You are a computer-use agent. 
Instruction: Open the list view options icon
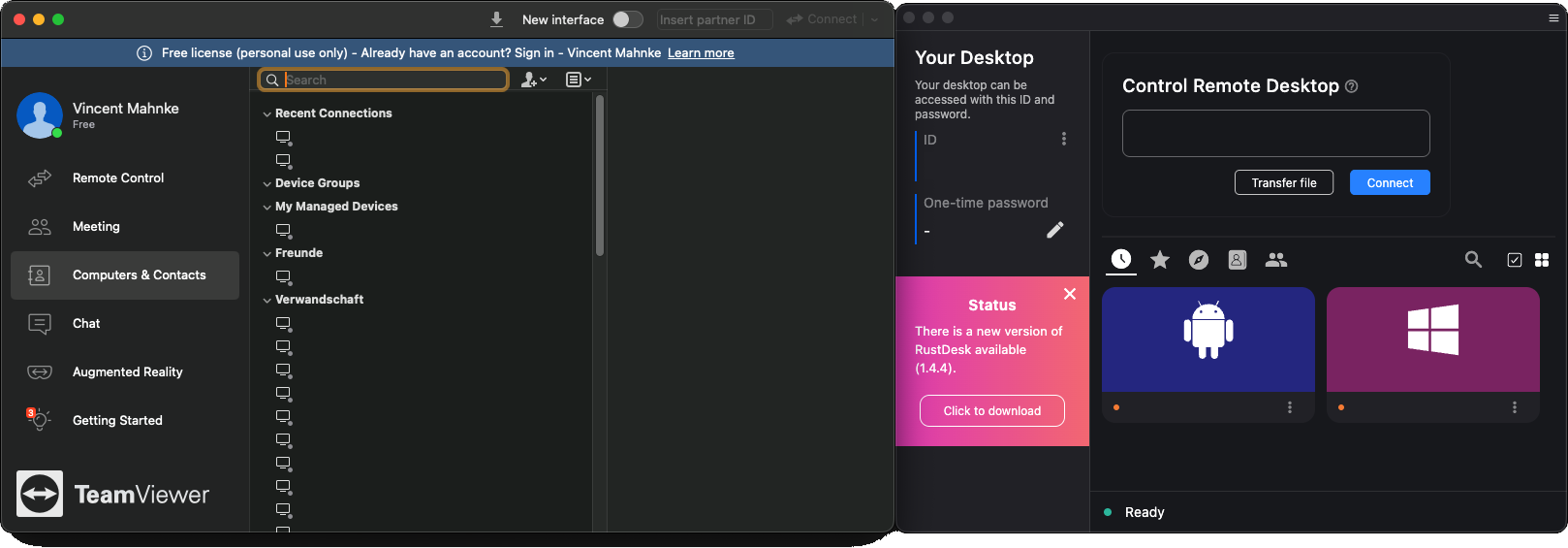coord(577,80)
